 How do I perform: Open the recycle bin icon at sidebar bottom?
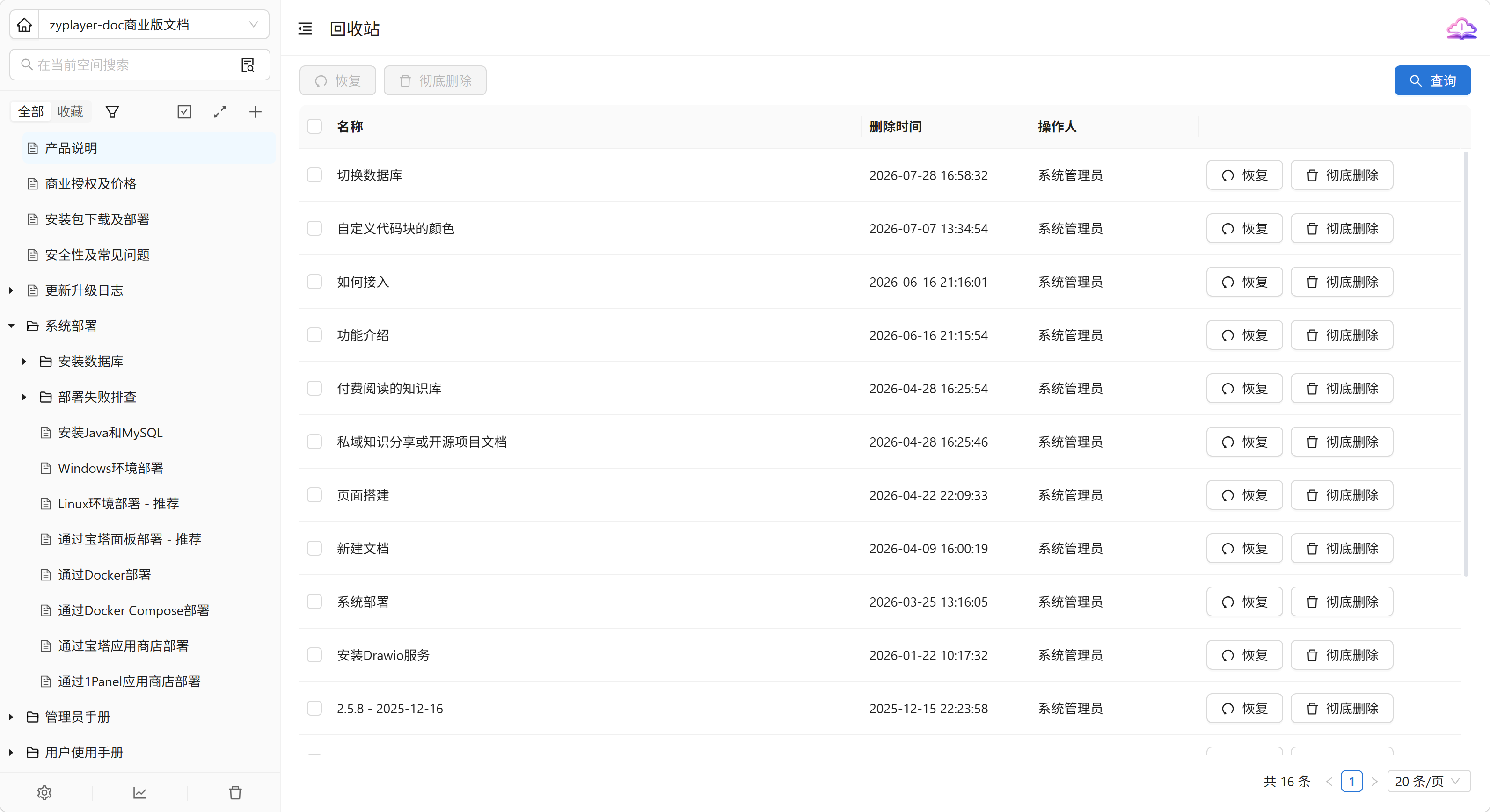pyautogui.click(x=235, y=792)
